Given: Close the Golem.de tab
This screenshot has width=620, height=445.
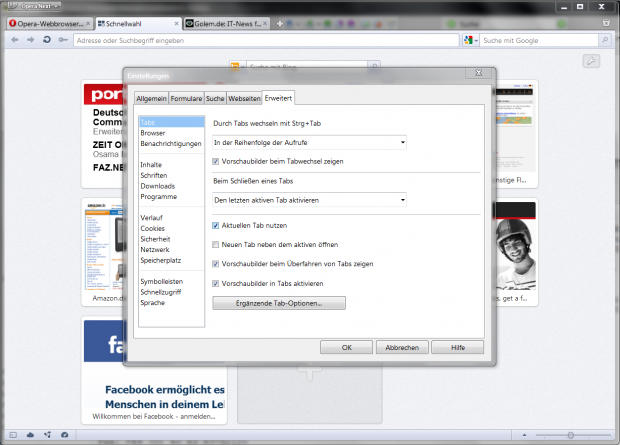Looking at the screenshot, I should (x=265, y=24).
